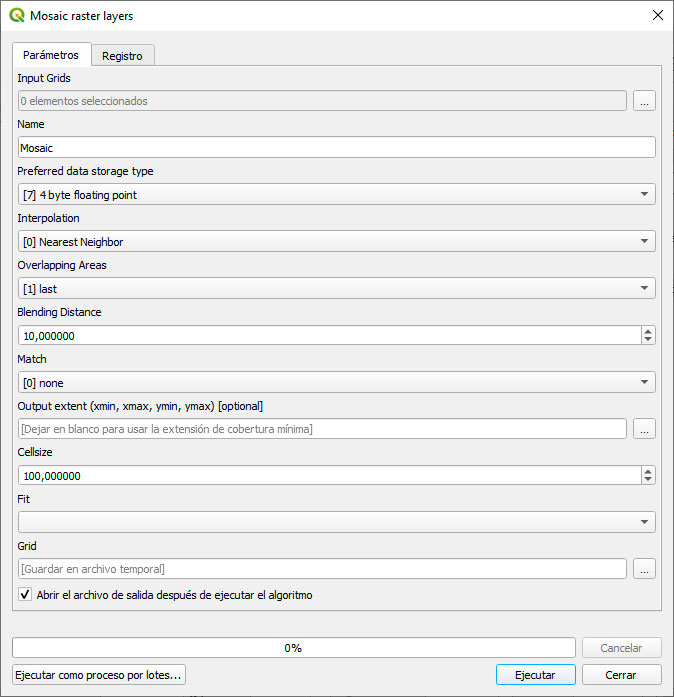The height and width of the screenshot is (697, 674).
Task: Expand the Preferred data storage type dropdown
Action: click(336, 195)
